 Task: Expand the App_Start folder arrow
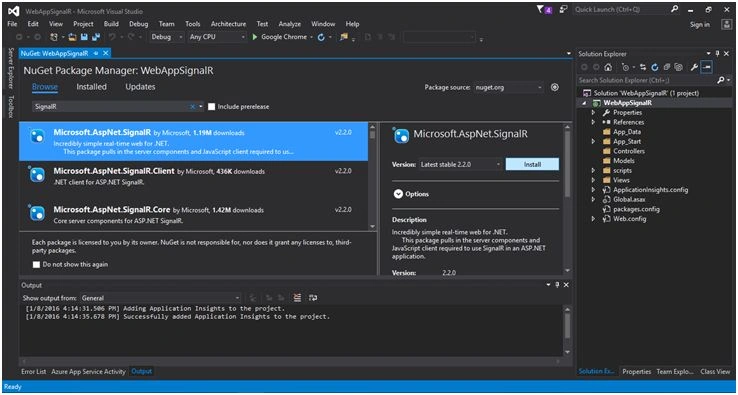[594, 141]
